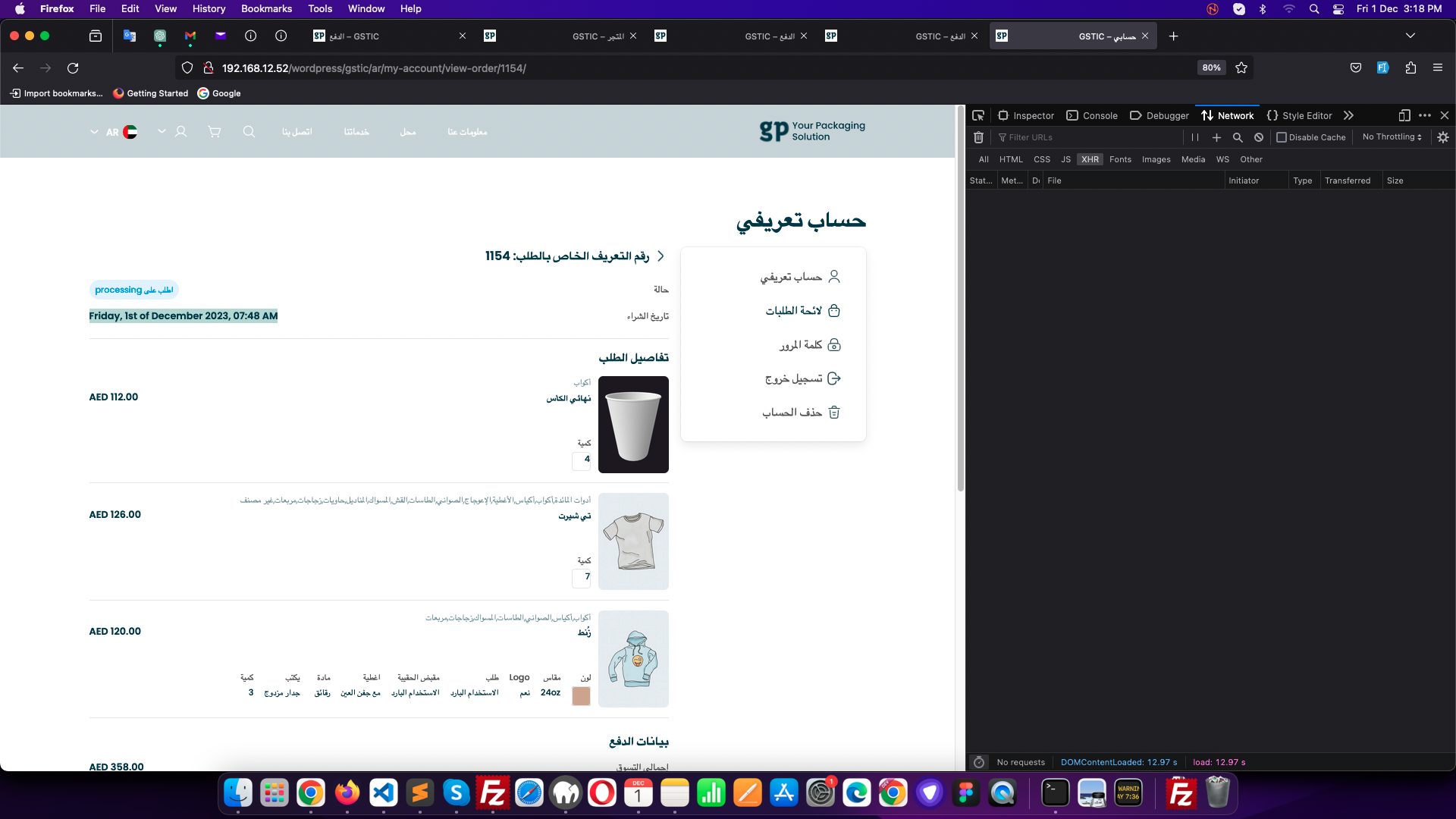The image size is (1456, 819).
Task: Open the لائحة الطلبات orders link
Action: 803,311
